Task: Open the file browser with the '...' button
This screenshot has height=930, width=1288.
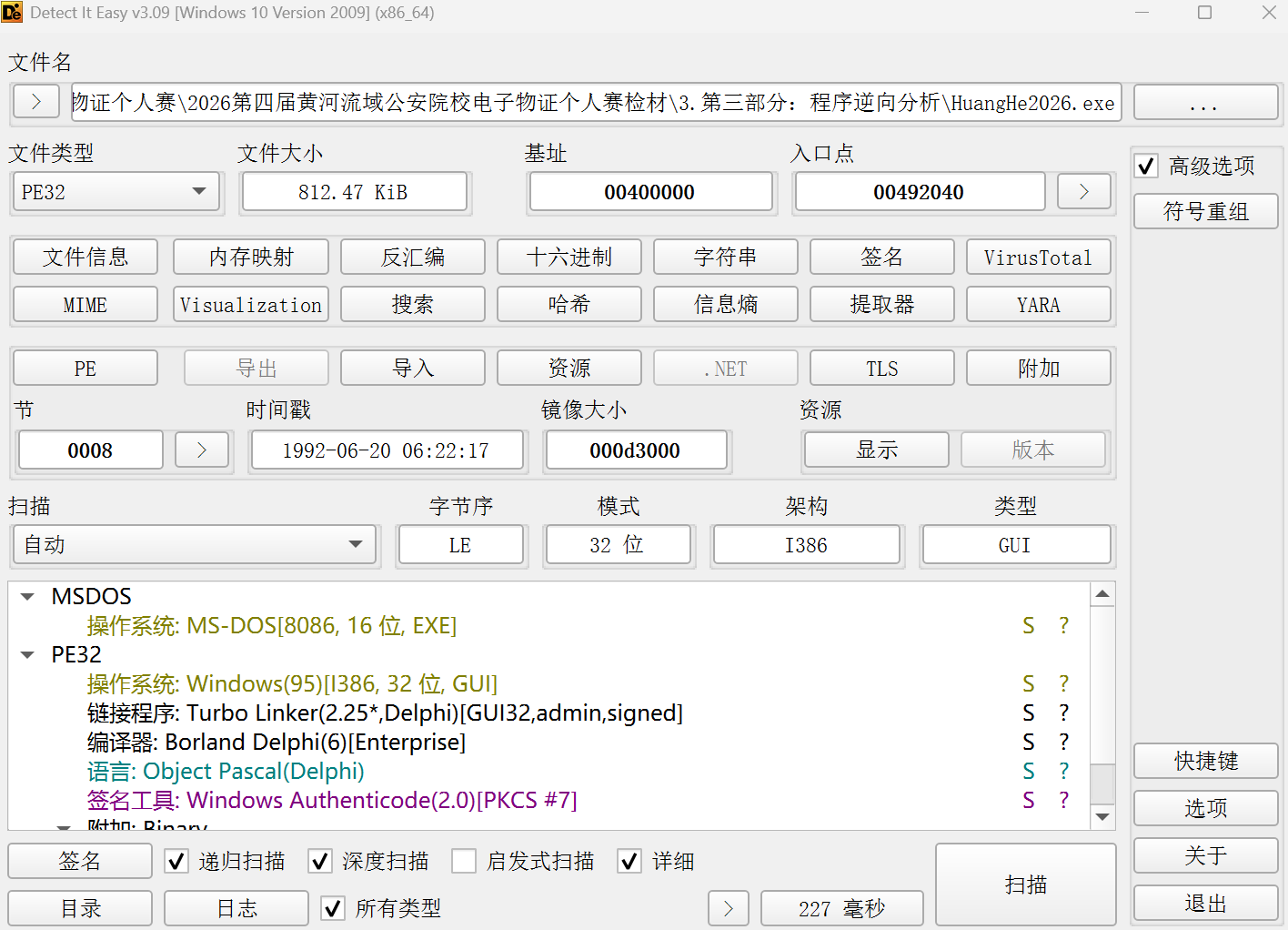Action: tap(1205, 102)
